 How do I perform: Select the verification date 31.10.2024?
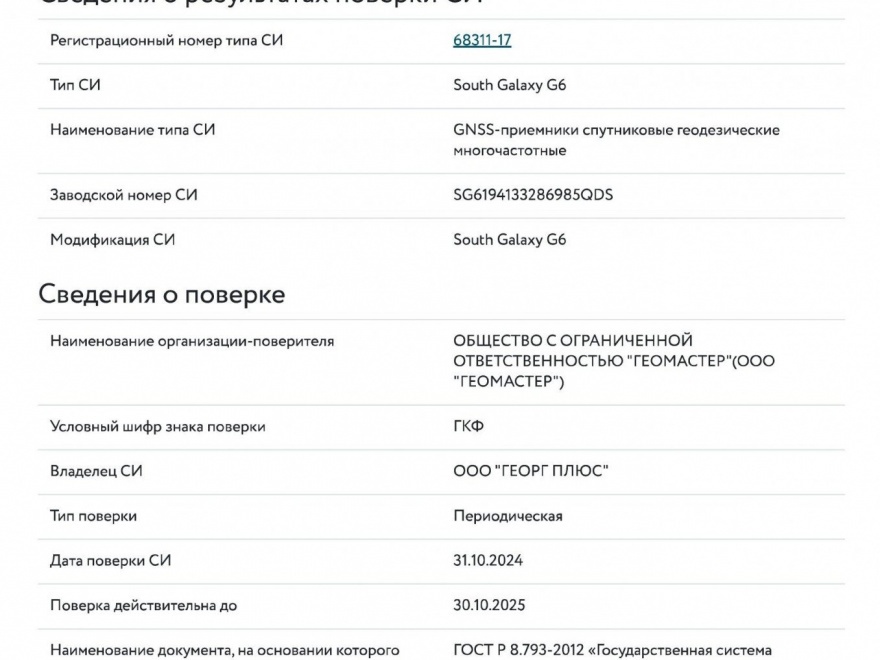click(488, 561)
